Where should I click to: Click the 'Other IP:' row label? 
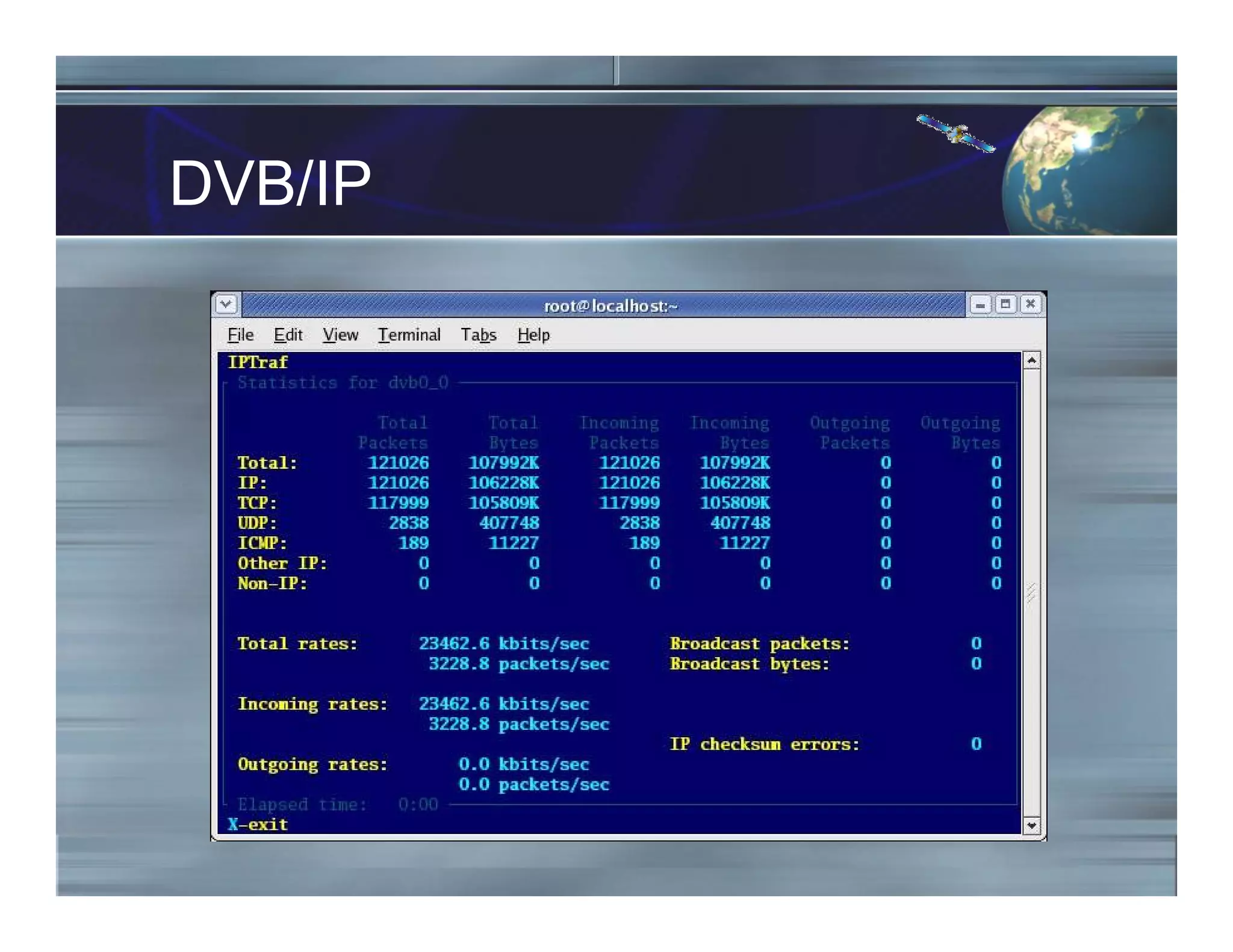[x=282, y=563]
